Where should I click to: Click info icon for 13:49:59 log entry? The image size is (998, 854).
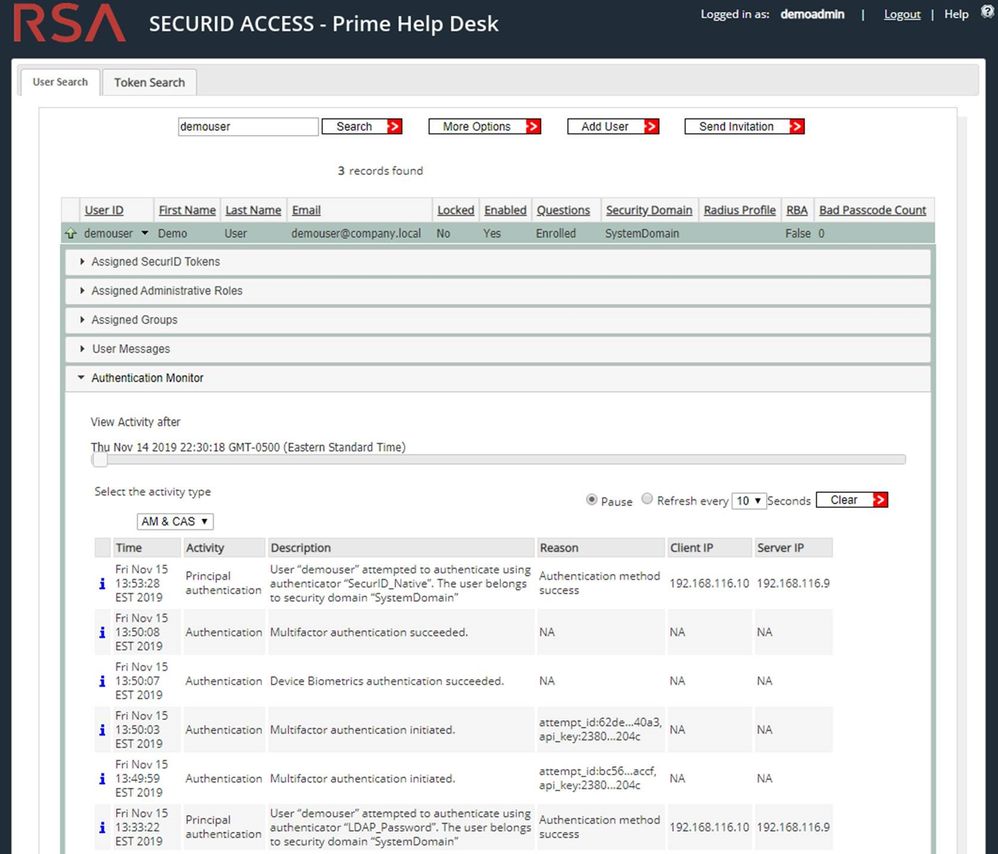point(102,779)
